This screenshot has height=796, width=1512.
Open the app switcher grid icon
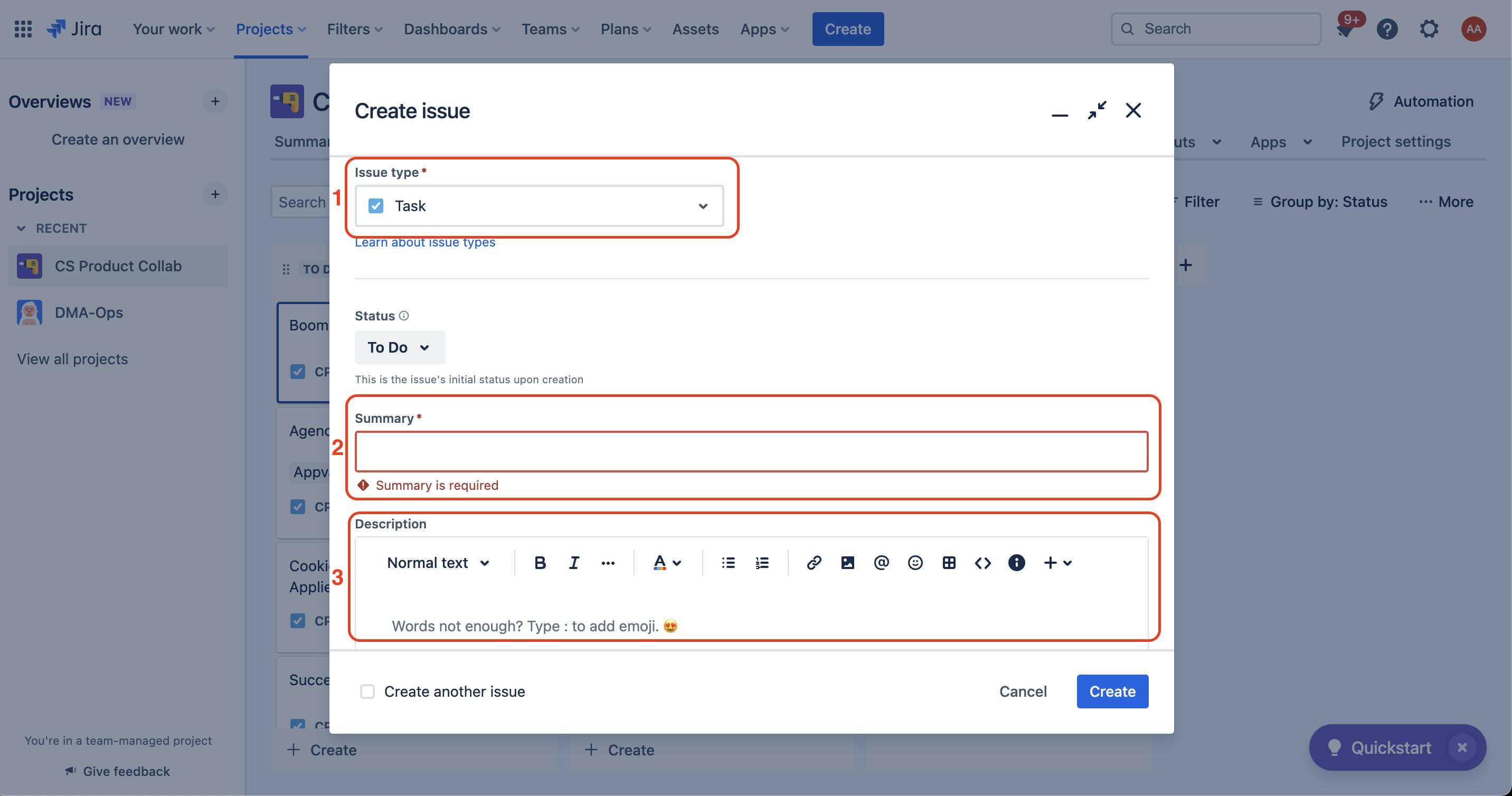pyautogui.click(x=23, y=29)
